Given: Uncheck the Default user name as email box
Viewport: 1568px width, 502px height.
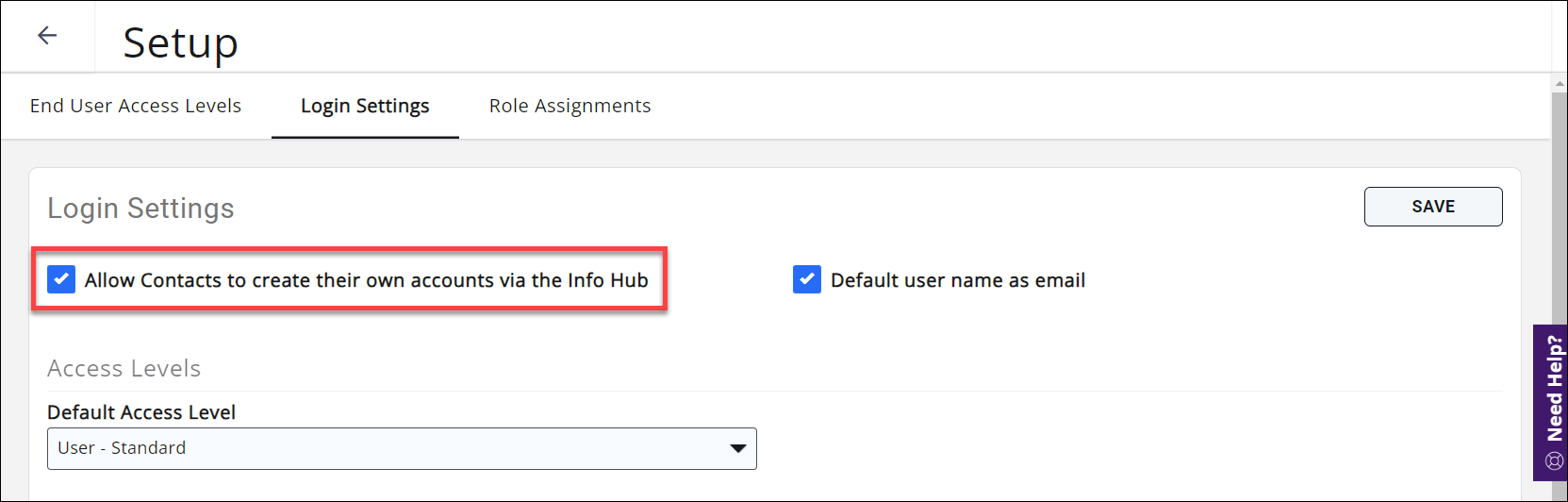Looking at the screenshot, I should [x=807, y=280].
